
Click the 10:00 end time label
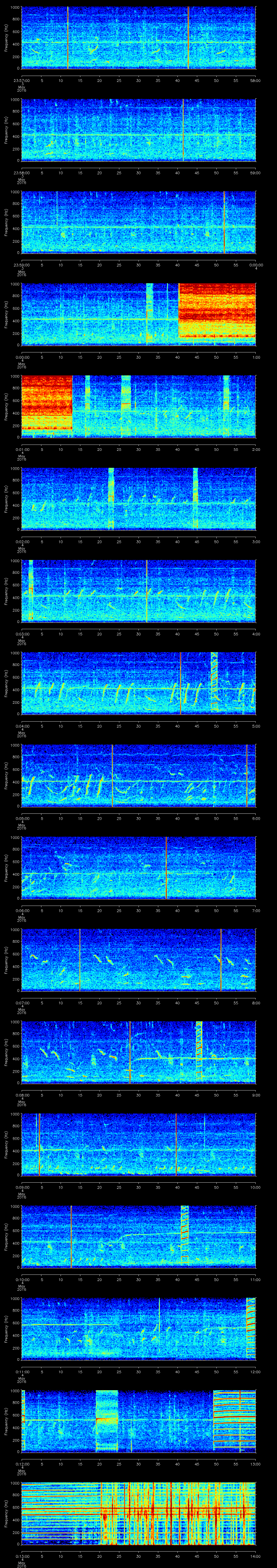[x=255, y=1187]
